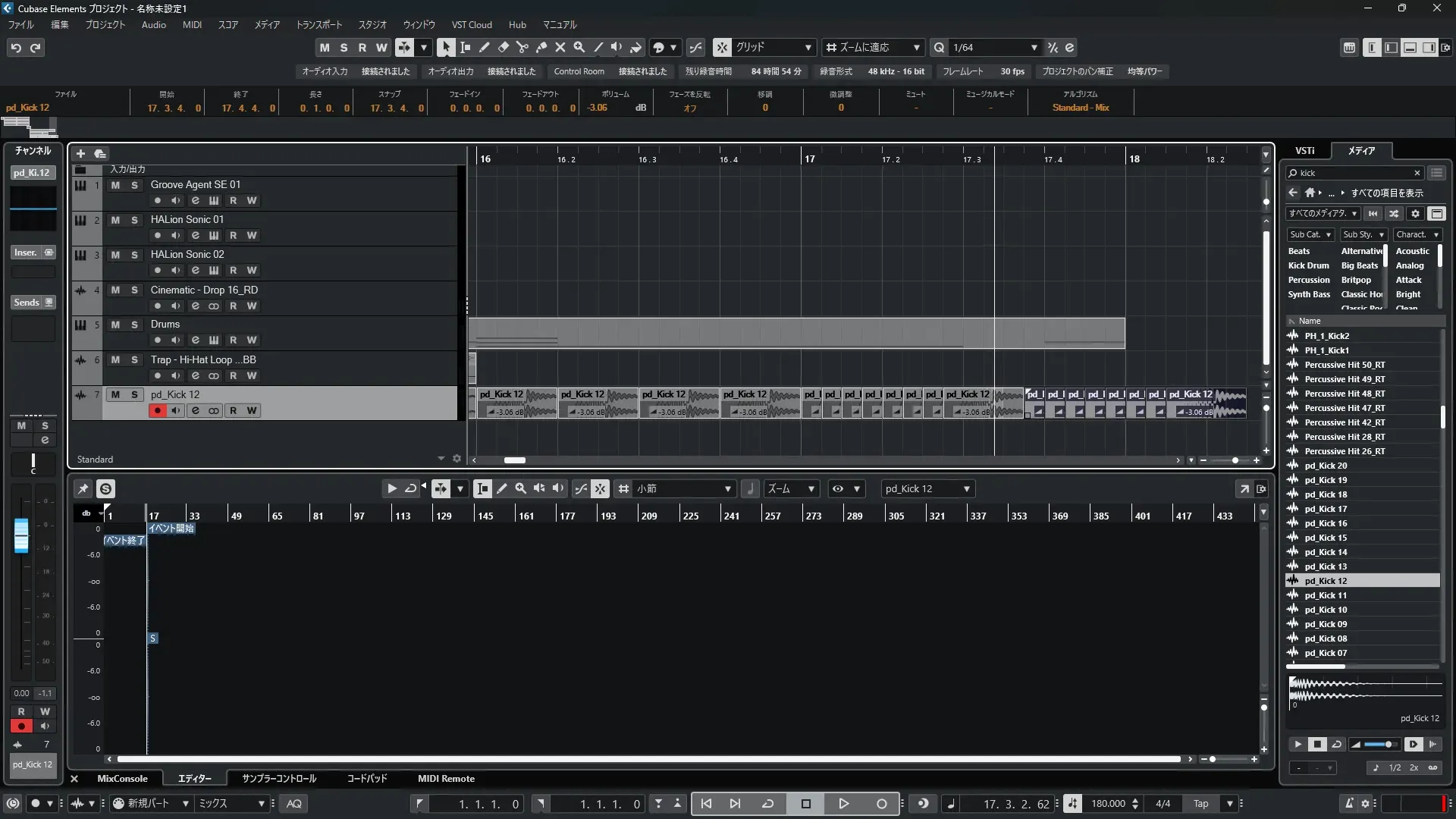The image size is (1456, 819).
Task: Click the Add Track plus icon
Action: tap(80, 153)
